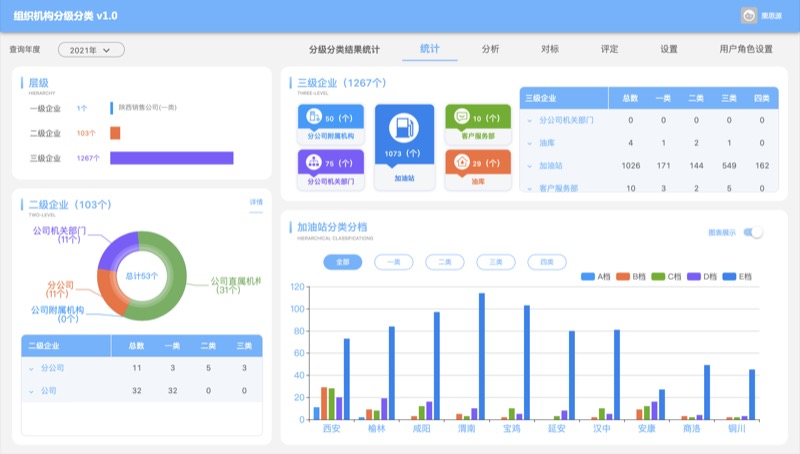Screen dimensions: 800x454
Task: Click the 549 value in 加油站 row
Action: 729,166
